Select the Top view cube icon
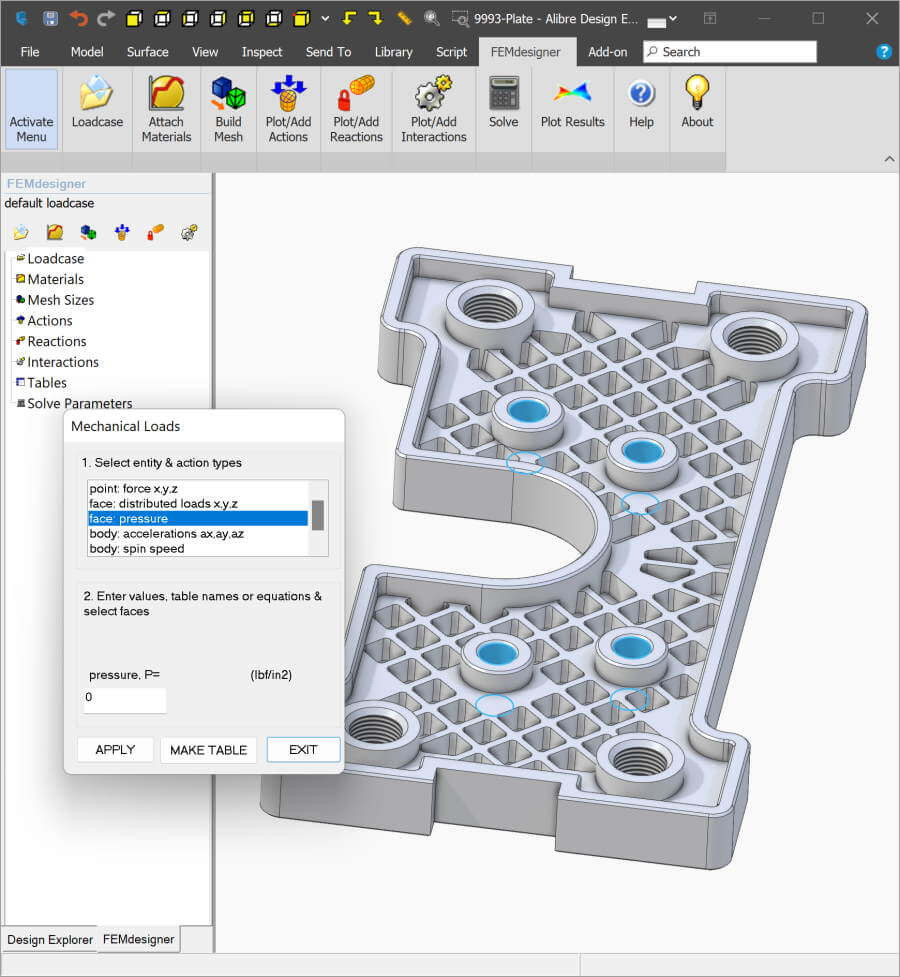Screen dimensions: 900x977 point(162,19)
